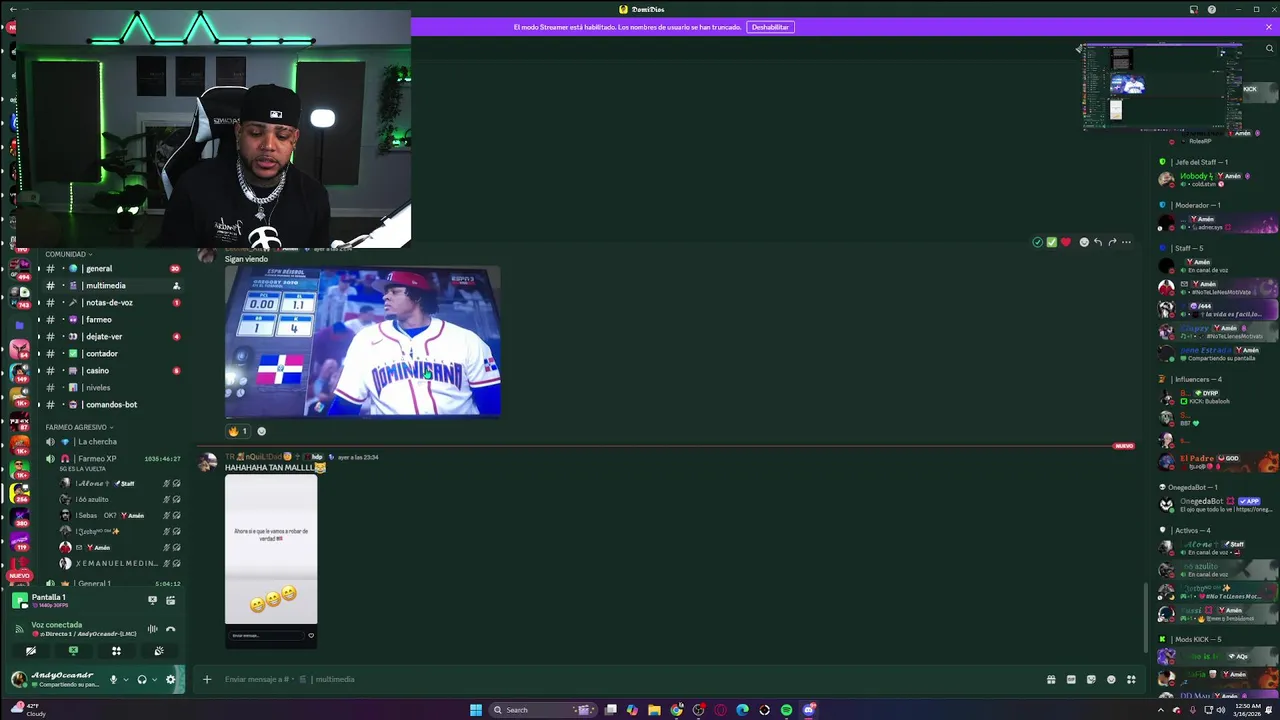Open the GIF picker

1071,679
